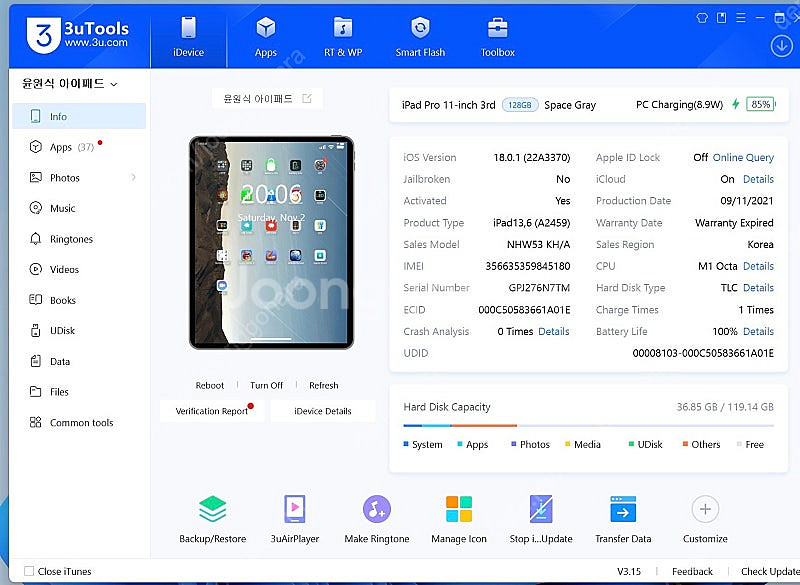Go to the Smart Flash tab
Image resolution: width=800 pixels, height=585 pixels.
pos(420,37)
